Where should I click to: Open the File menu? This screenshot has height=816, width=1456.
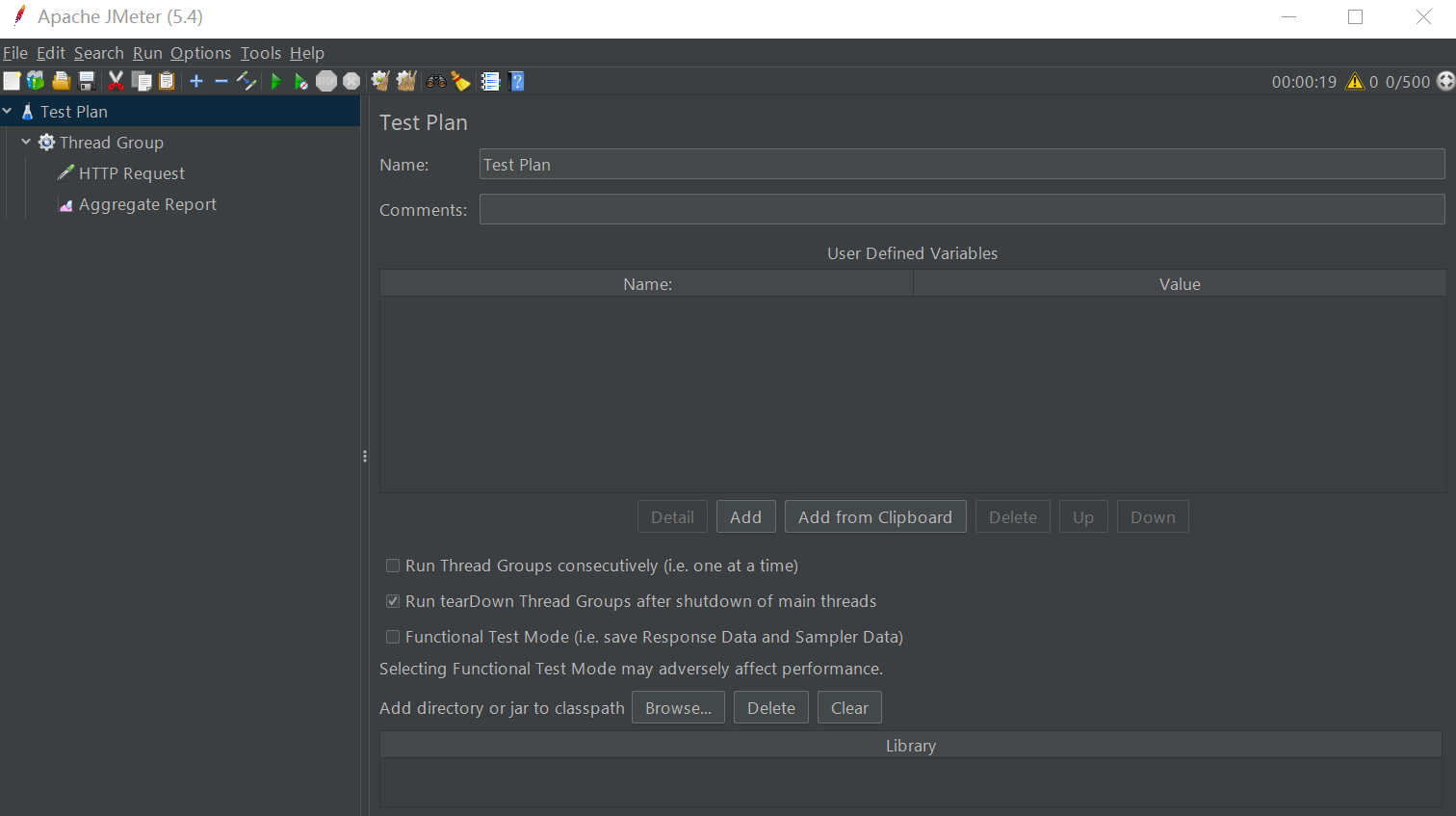[x=15, y=53]
